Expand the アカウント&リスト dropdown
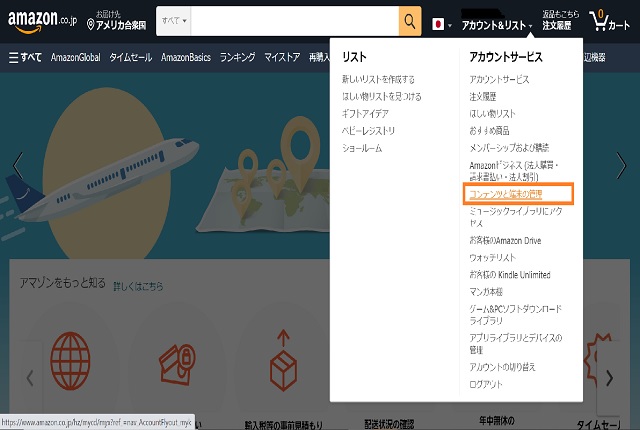The width and height of the screenshot is (640, 430). click(497, 25)
